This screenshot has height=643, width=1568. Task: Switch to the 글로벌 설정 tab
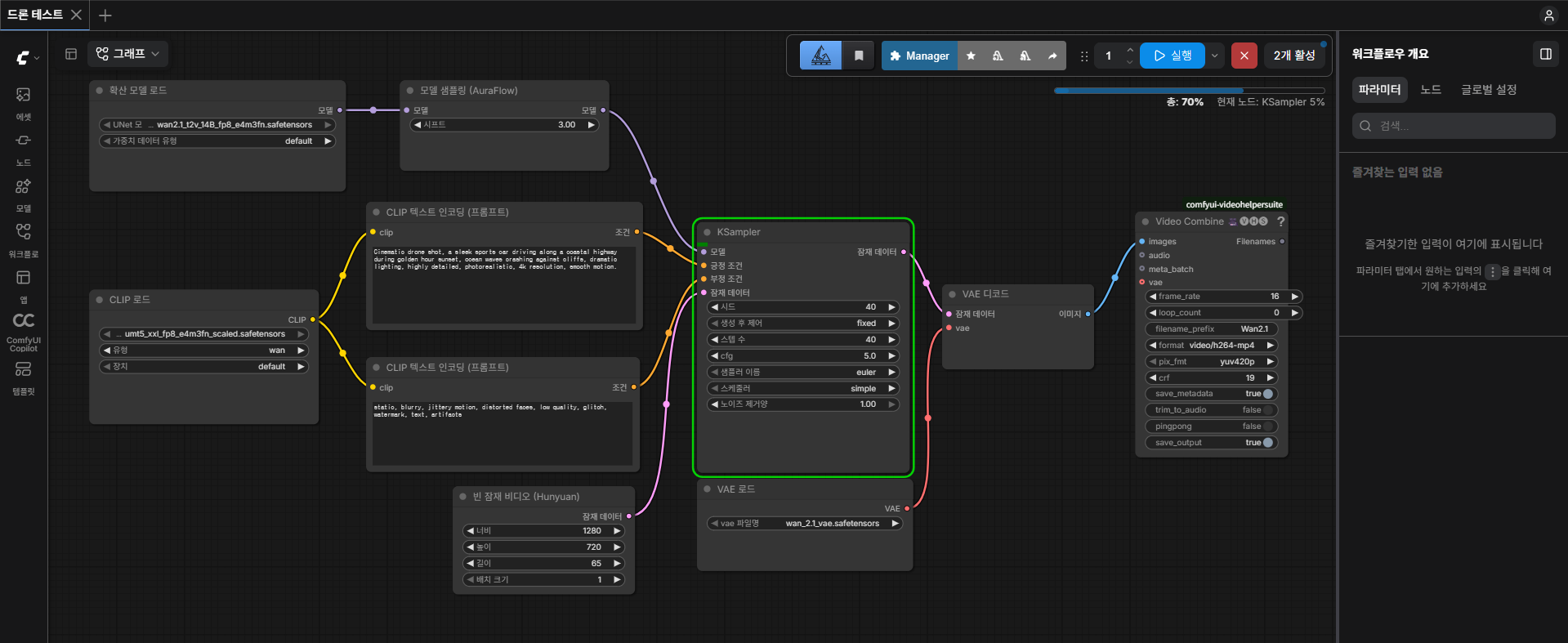(1489, 89)
